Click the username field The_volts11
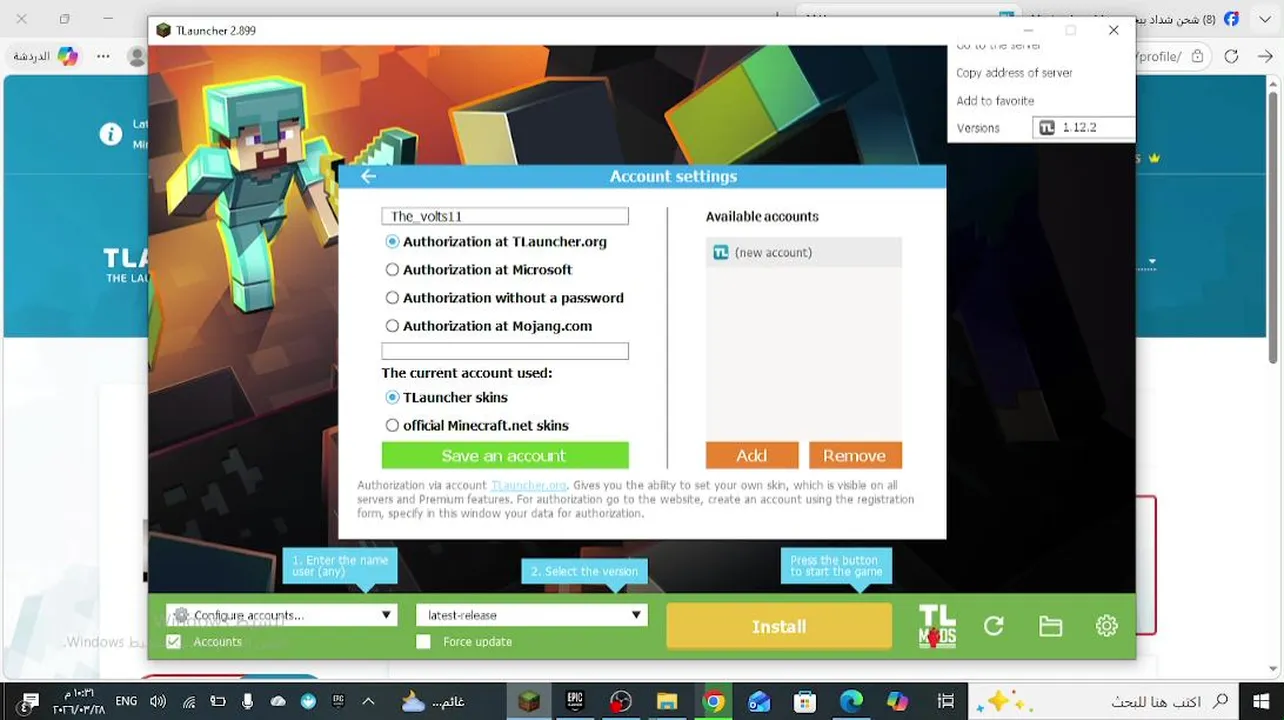The image size is (1284, 720). point(505,216)
